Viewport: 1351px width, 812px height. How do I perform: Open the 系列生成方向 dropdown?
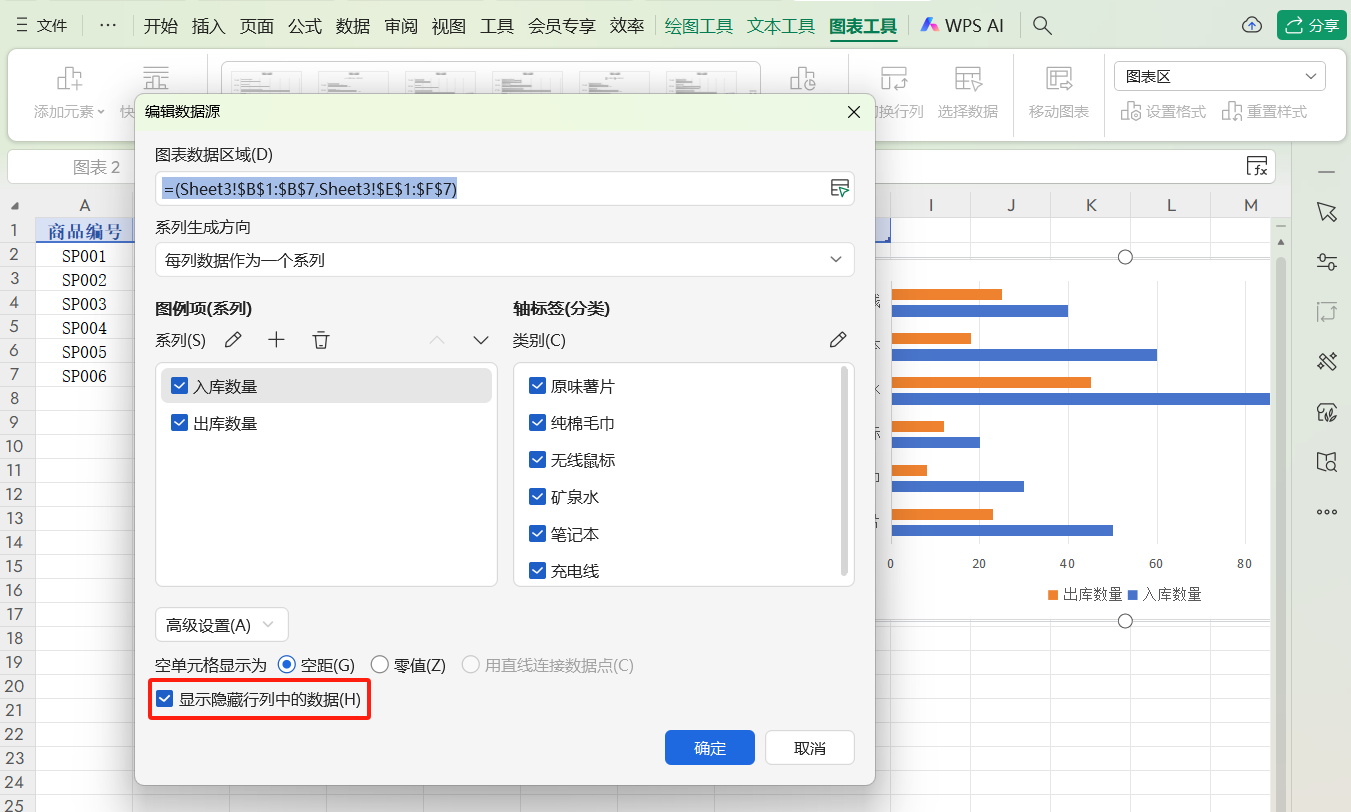(x=504, y=260)
